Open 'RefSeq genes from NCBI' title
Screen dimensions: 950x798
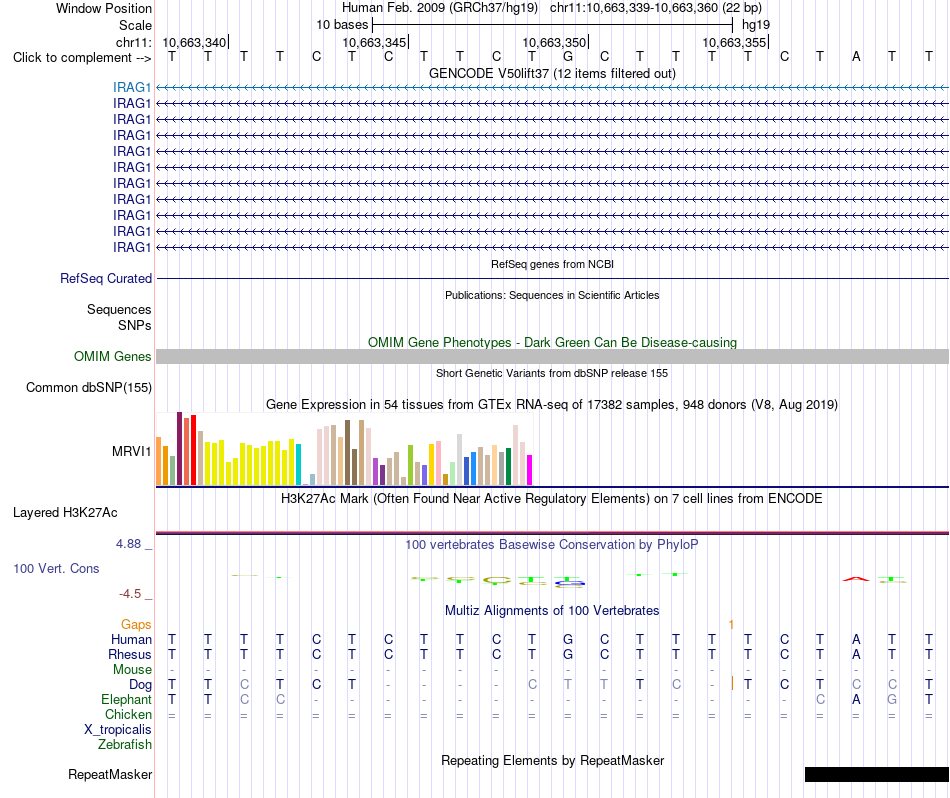(553, 264)
